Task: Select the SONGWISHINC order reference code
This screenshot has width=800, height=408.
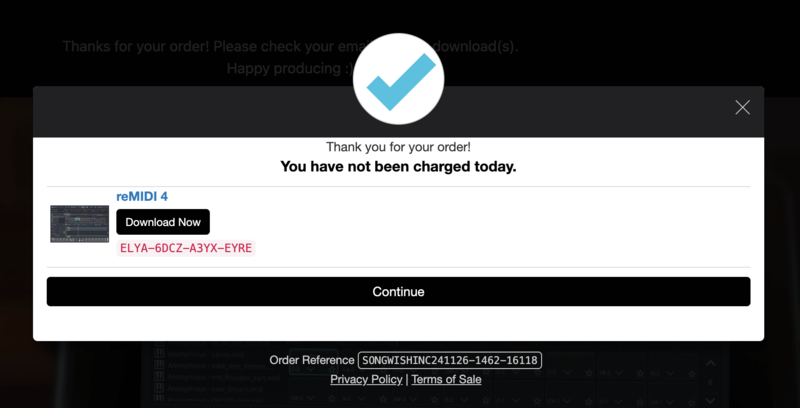Action: coord(450,360)
